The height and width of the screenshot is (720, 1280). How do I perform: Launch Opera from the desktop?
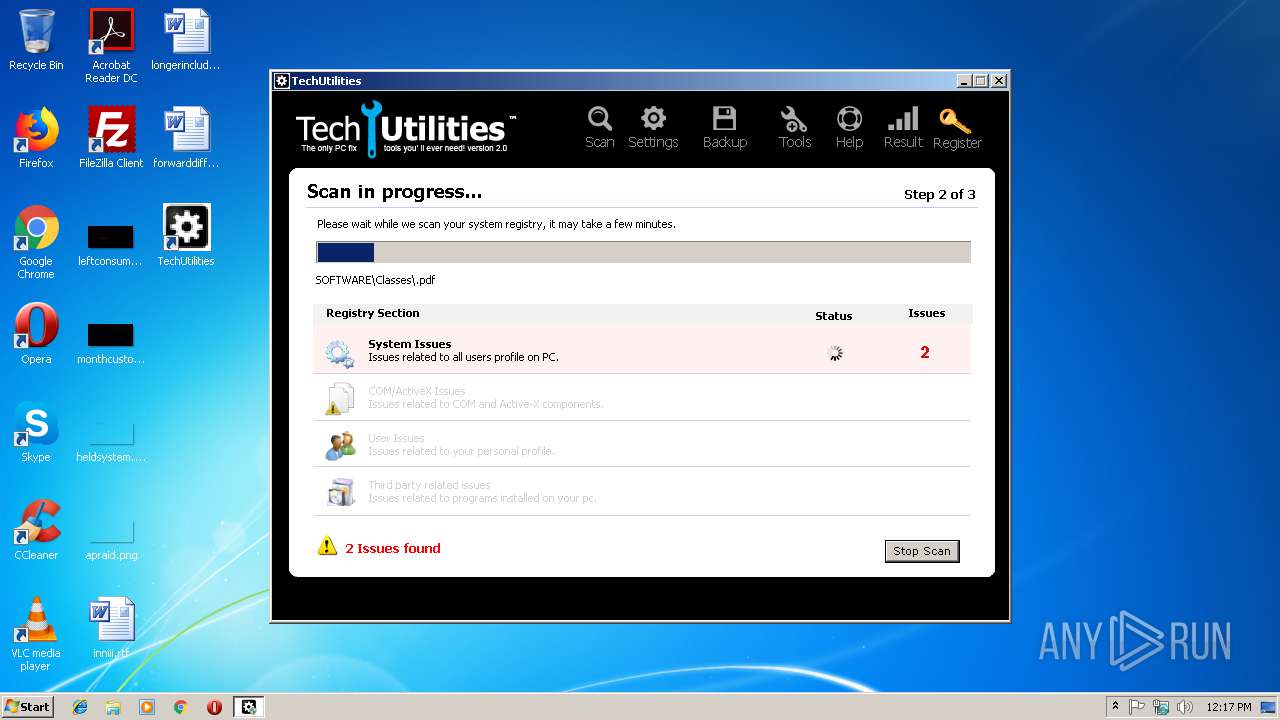click(x=36, y=334)
